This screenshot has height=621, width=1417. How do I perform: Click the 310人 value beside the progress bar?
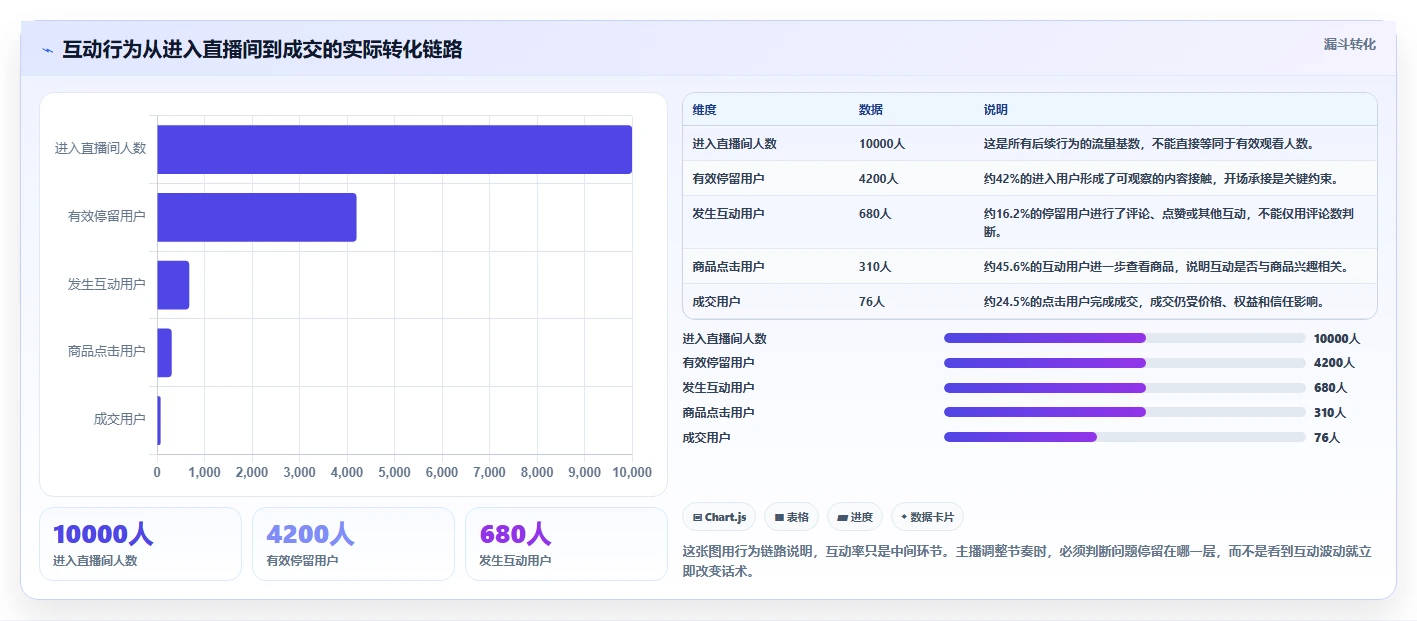tap(1330, 413)
